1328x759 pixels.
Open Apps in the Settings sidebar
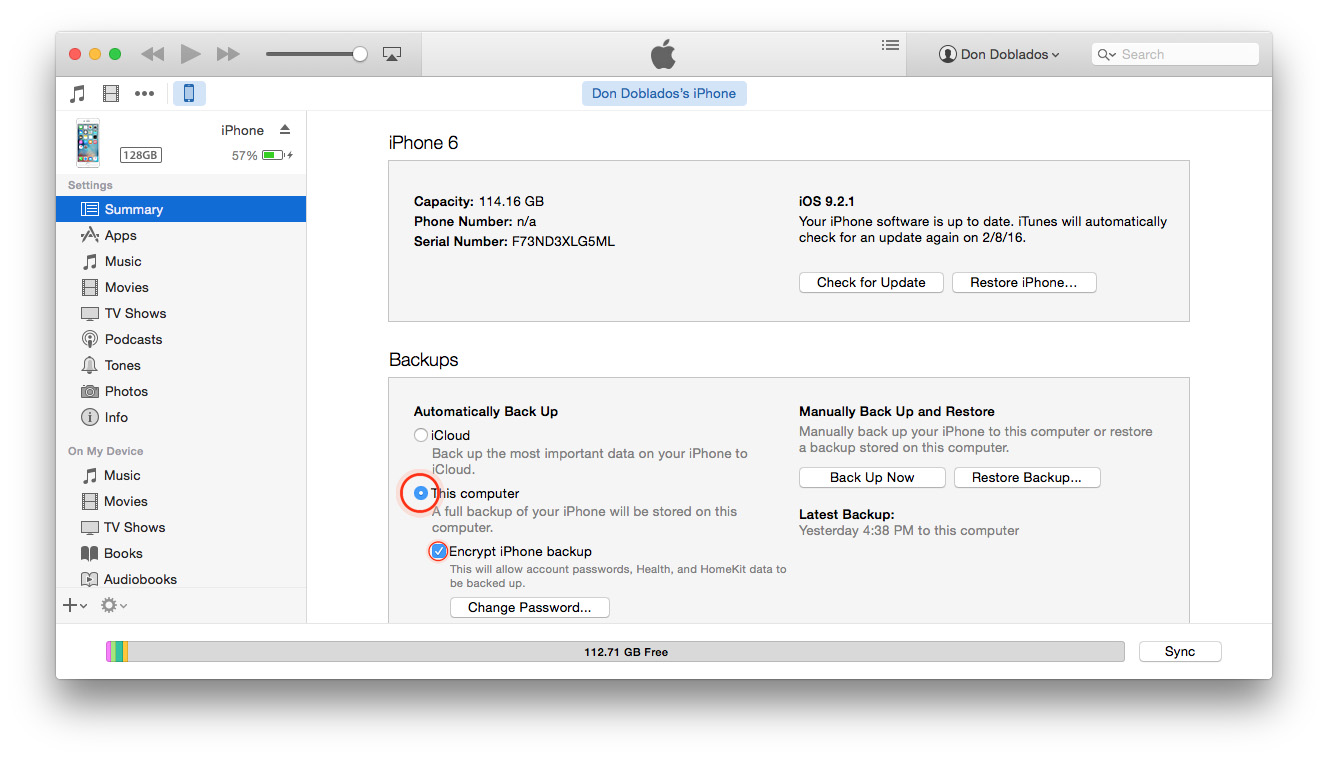(x=181, y=235)
